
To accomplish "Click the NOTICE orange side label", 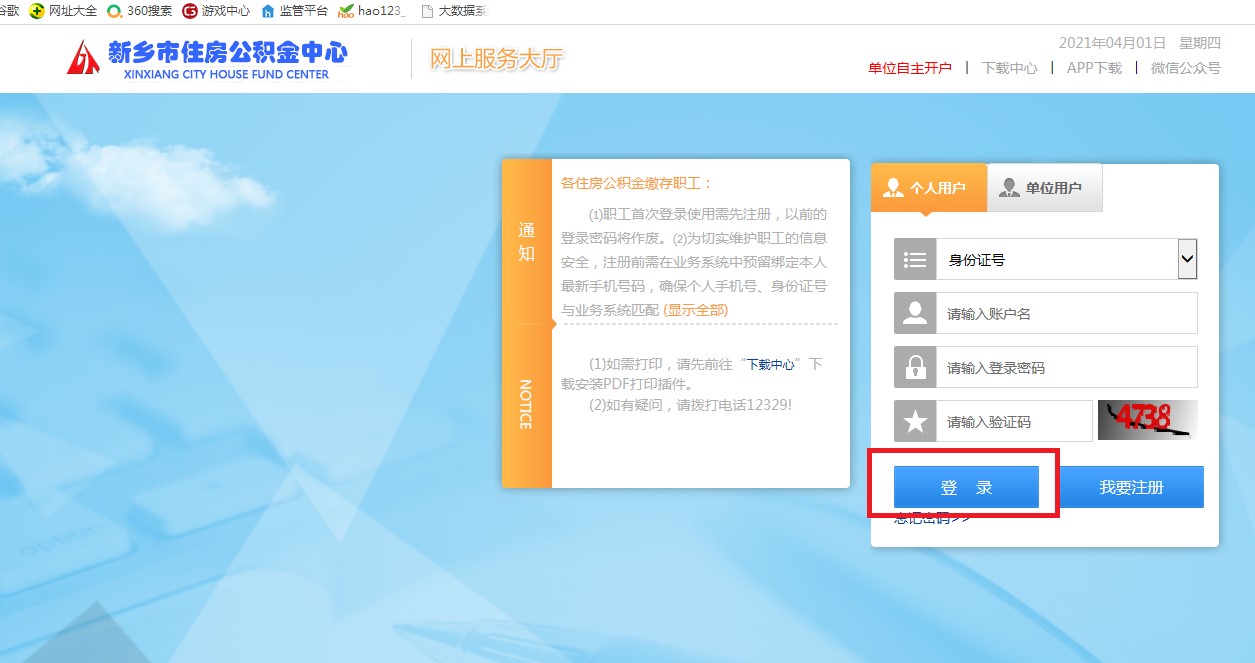I will 526,404.
